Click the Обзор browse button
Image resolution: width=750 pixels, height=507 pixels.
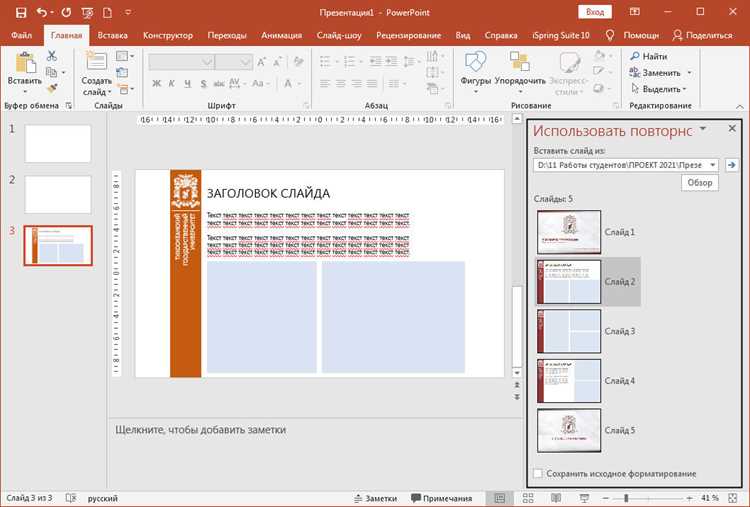(x=700, y=183)
